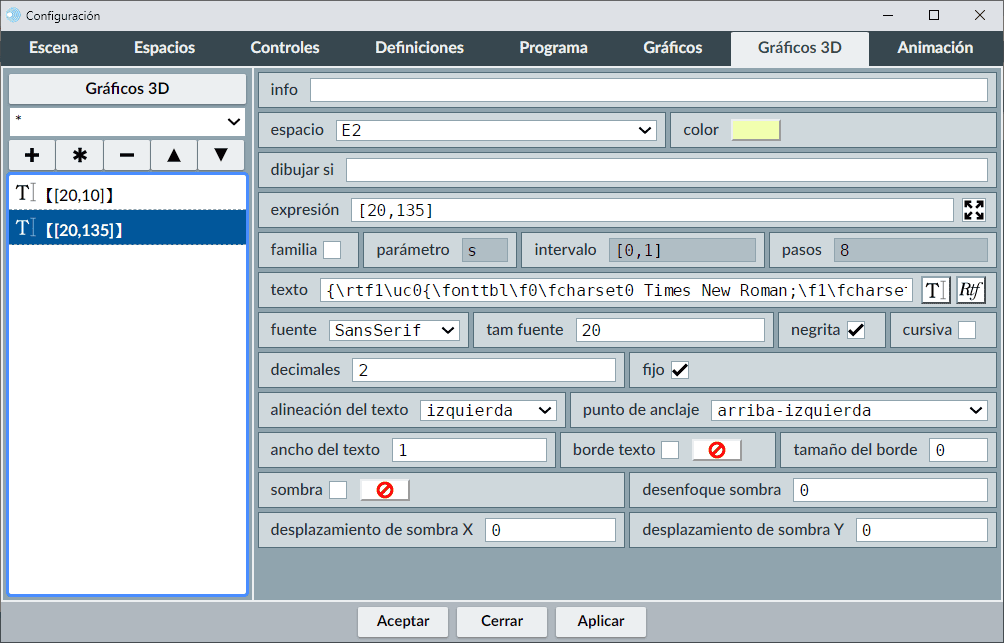The image size is (1004, 643).
Task: Move selected graphic down with arrow
Action: pos(221,155)
